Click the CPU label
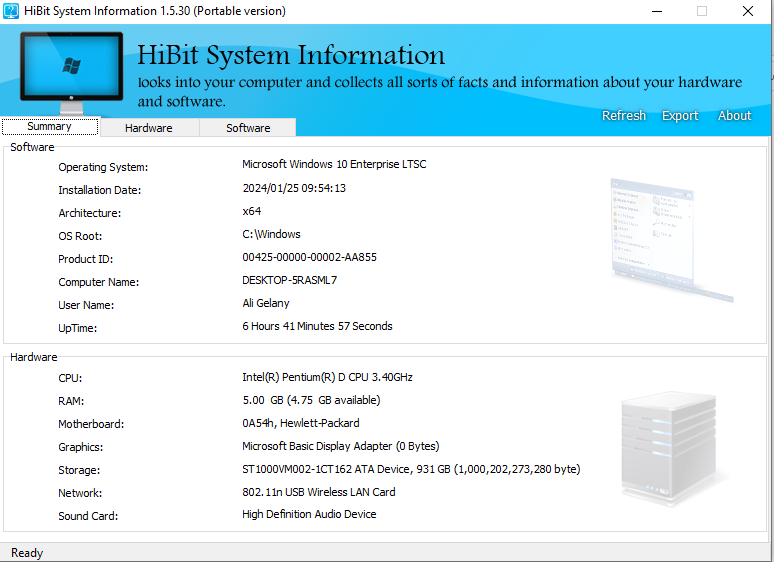 pyautogui.click(x=70, y=378)
